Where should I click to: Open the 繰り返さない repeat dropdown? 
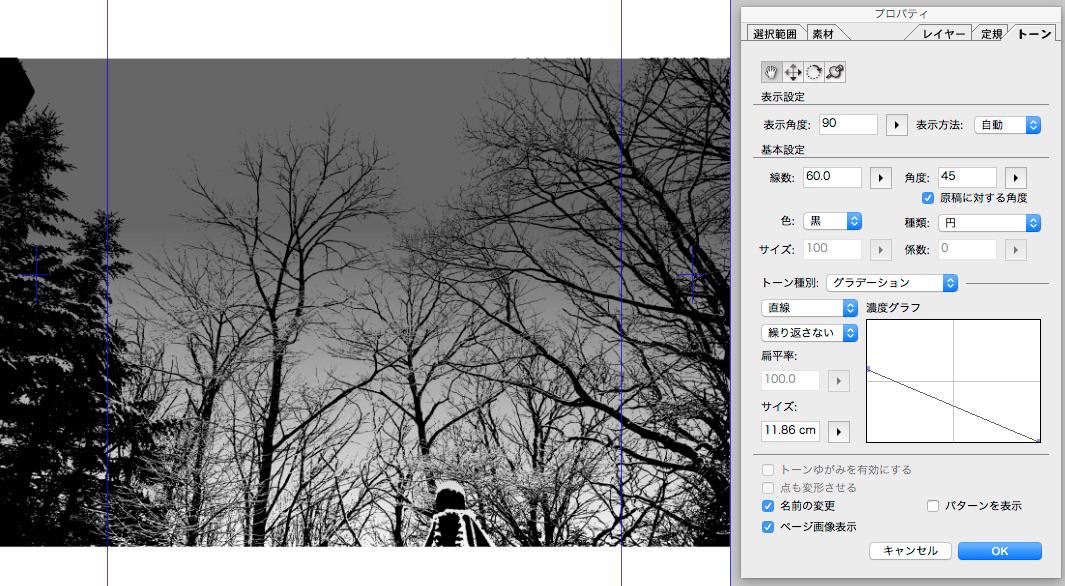(x=809, y=333)
